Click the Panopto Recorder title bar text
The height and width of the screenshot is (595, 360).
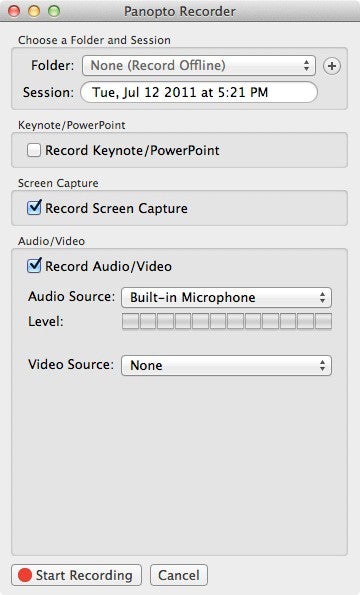pos(180,11)
